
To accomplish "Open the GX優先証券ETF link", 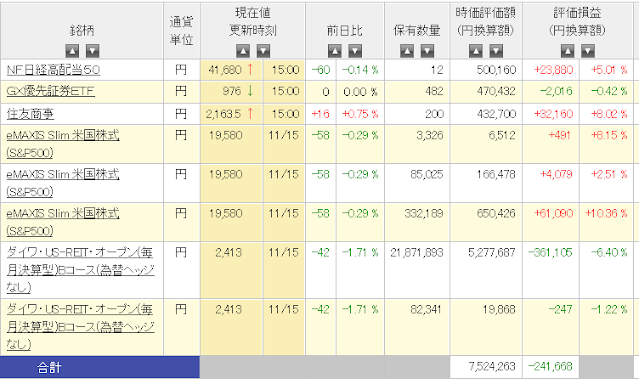I will tap(51, 91).
